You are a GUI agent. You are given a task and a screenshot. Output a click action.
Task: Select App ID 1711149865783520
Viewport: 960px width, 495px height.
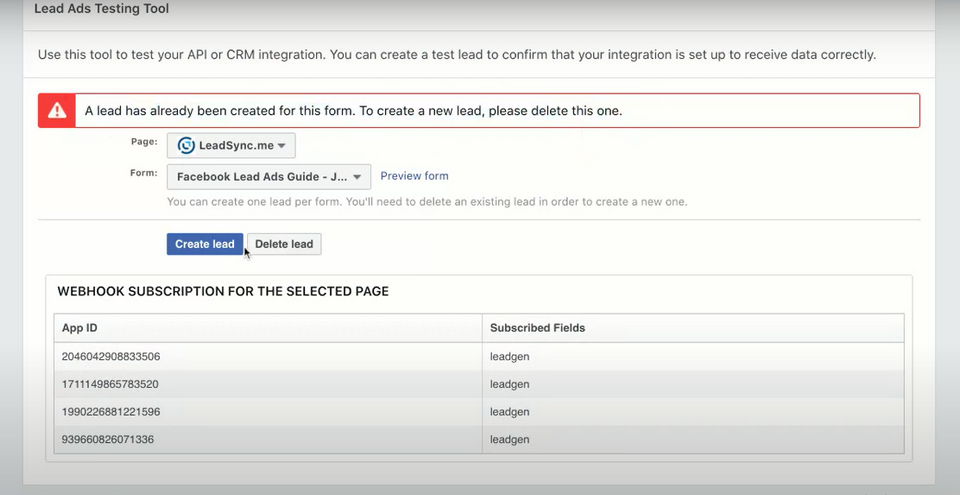point(110,384)
